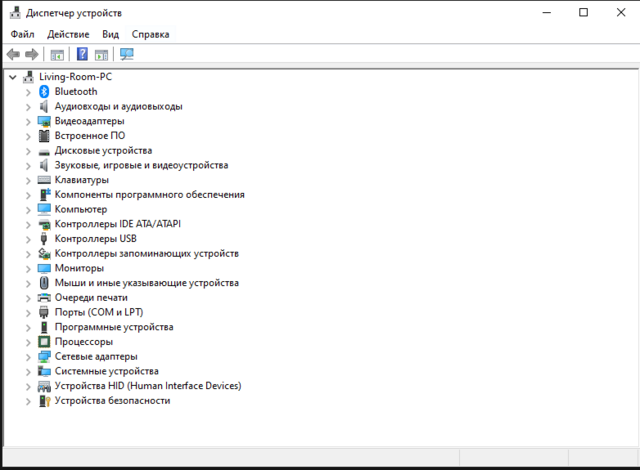
Task: Click the Сетевые адаптеры network icon
Action: click(44, 357)
